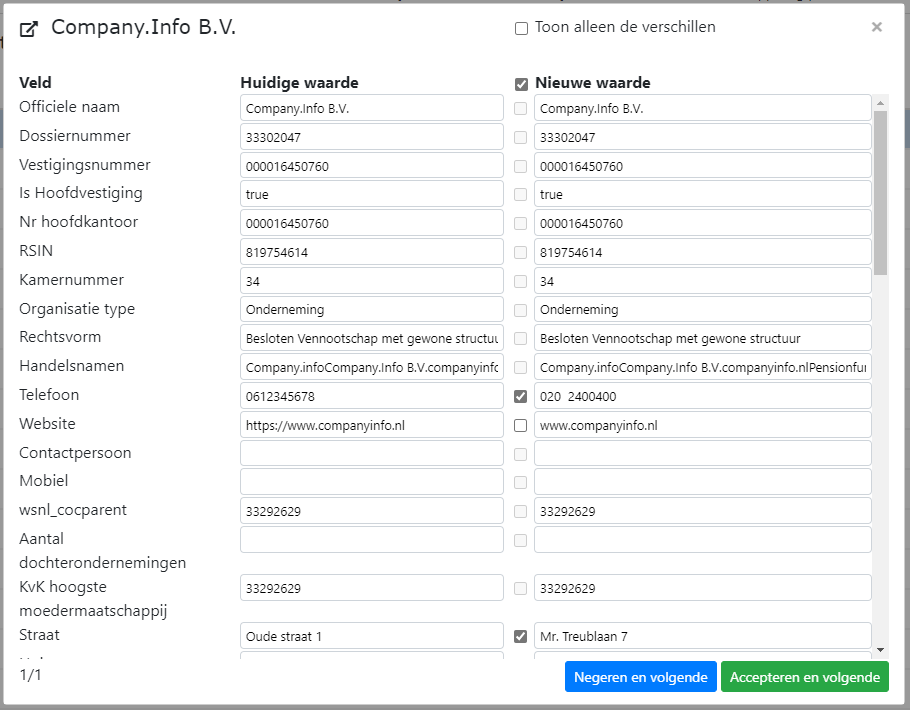Click 'Negeren en volgende' button
910x710 pixels.
coord(641,677)
